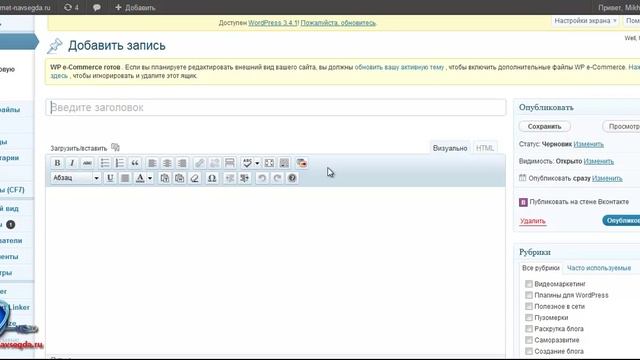Image resolution: width=640 pixels, height=360 pixels.
Task: Check the Видеомаркетинг category
Action: coord(529,284)
